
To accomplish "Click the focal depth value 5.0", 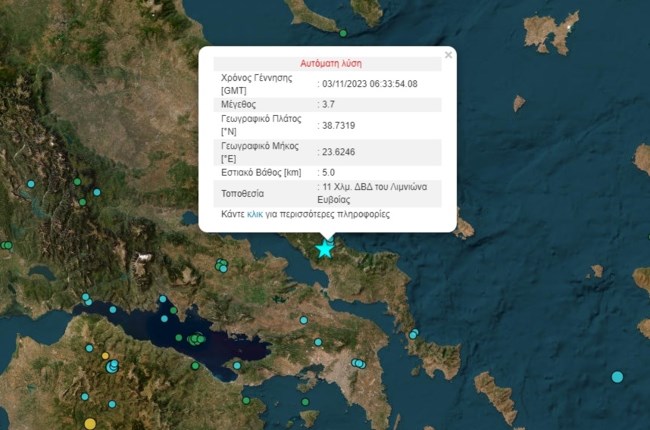I will [329, 173].
